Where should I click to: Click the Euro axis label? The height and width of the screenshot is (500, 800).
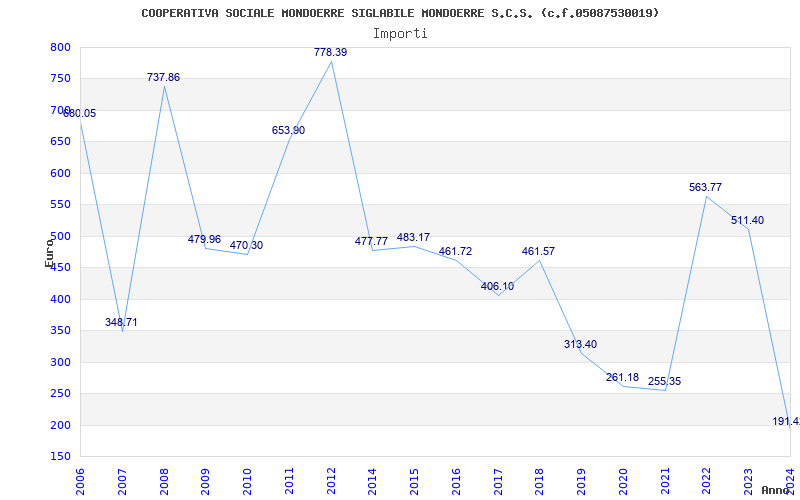(49, 254)
